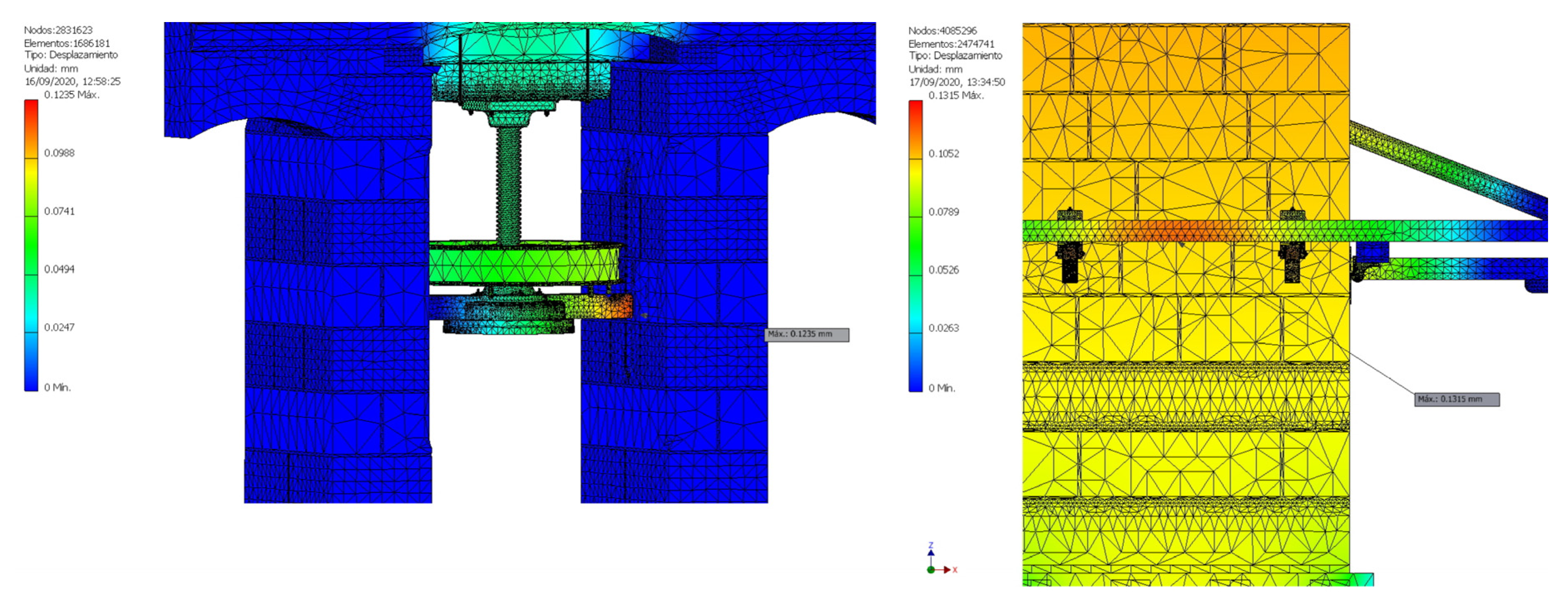Click the 0.0988 value on the left legend
1568x612 pixels.
point(59,153)
